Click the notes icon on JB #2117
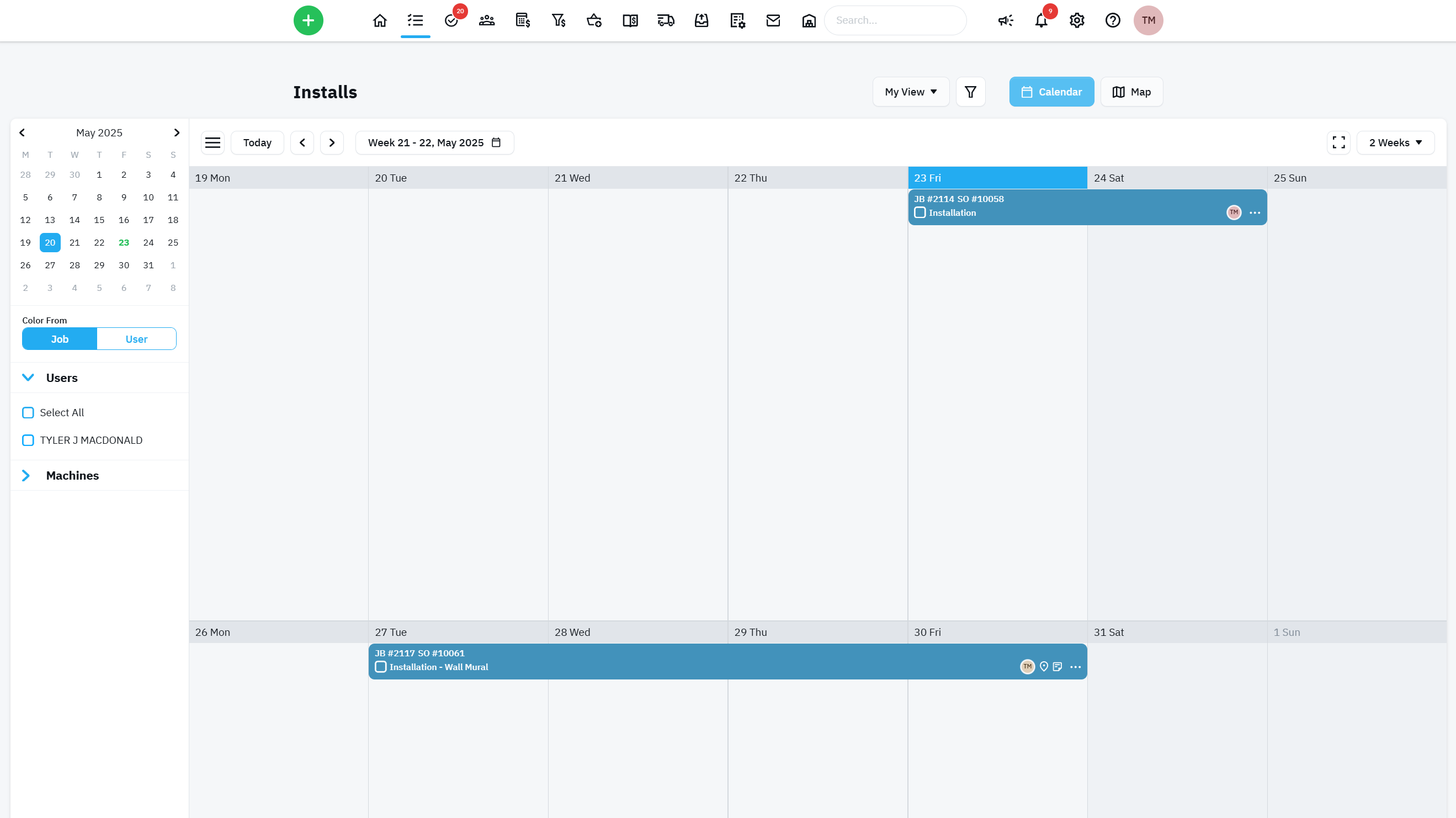 point(1058,667)
